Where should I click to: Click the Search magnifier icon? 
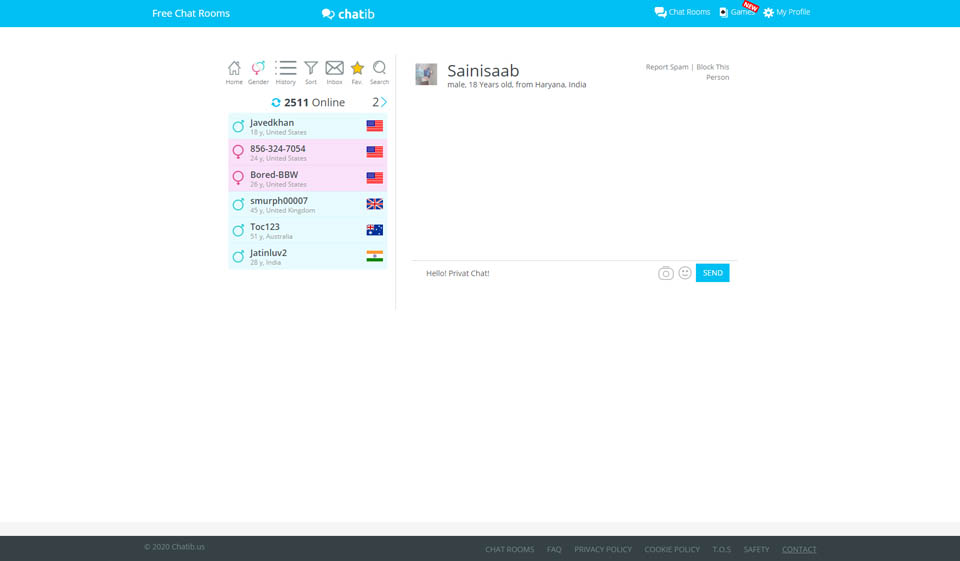point(379,68)
